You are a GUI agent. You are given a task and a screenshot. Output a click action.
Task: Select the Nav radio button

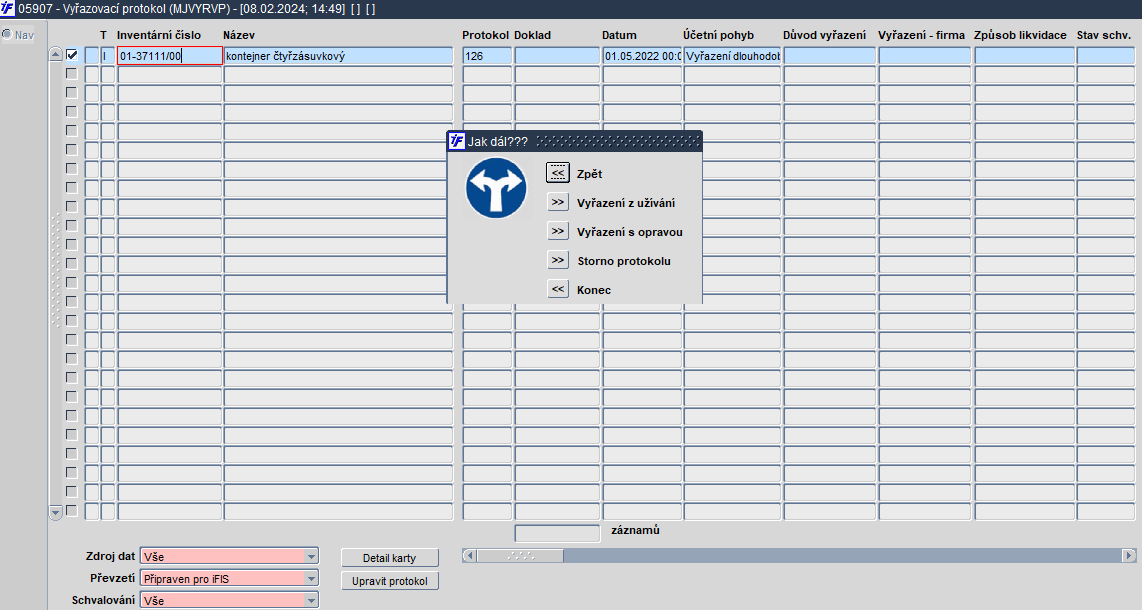(7, 34)
